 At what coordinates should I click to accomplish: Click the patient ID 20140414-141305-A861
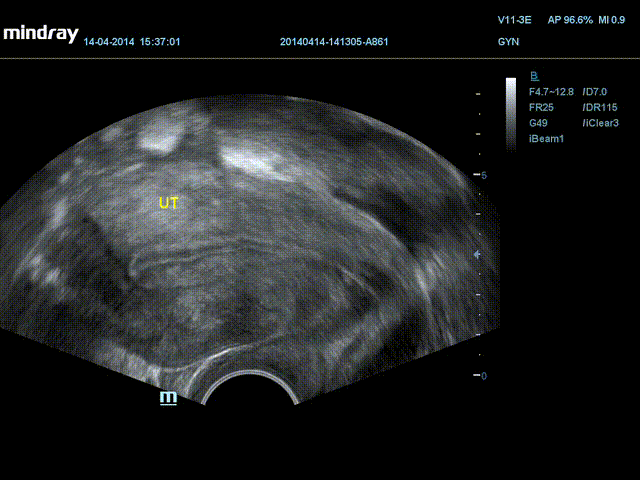tap(333, 43)
